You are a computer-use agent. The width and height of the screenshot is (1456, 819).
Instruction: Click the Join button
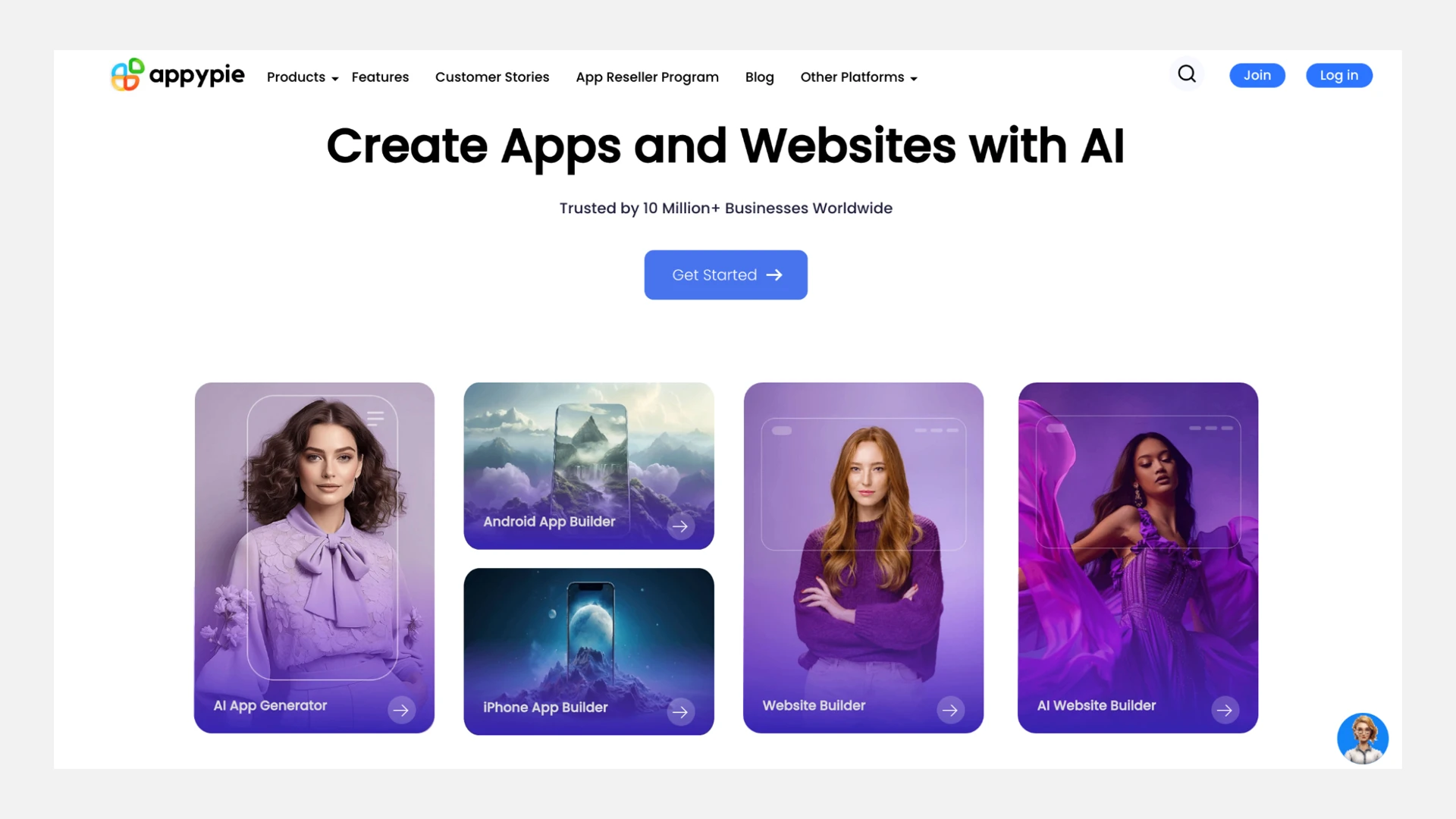pos(1257,75)
